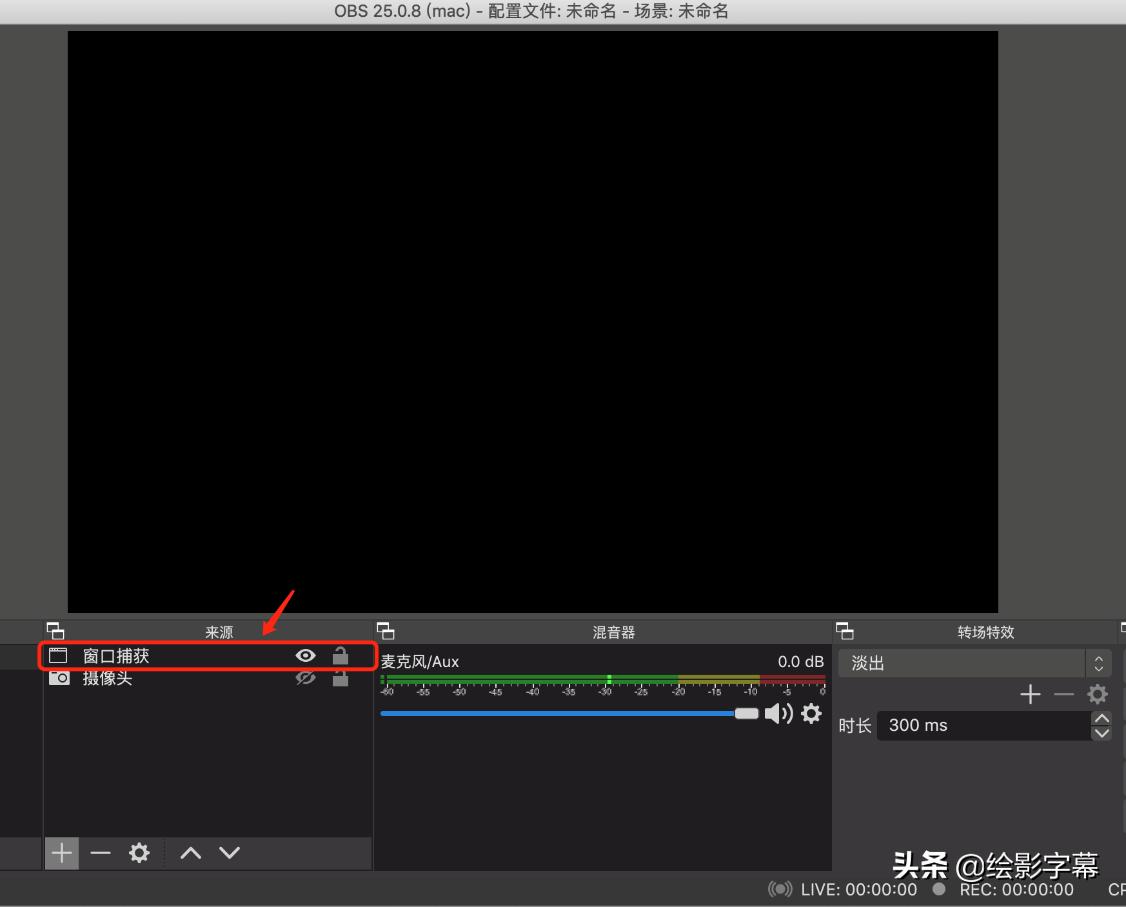Add a new scene transition with plus icon
The image size is (1126, 907).
1030,694
